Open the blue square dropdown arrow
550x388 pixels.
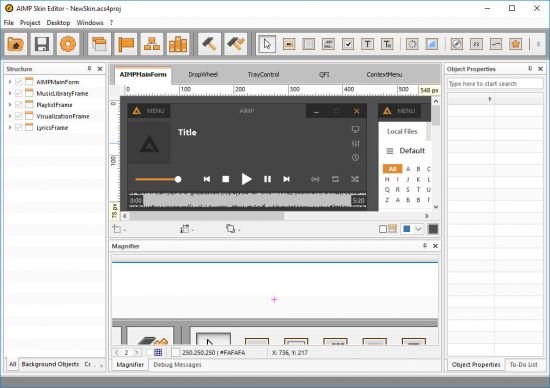pos(418,229)
